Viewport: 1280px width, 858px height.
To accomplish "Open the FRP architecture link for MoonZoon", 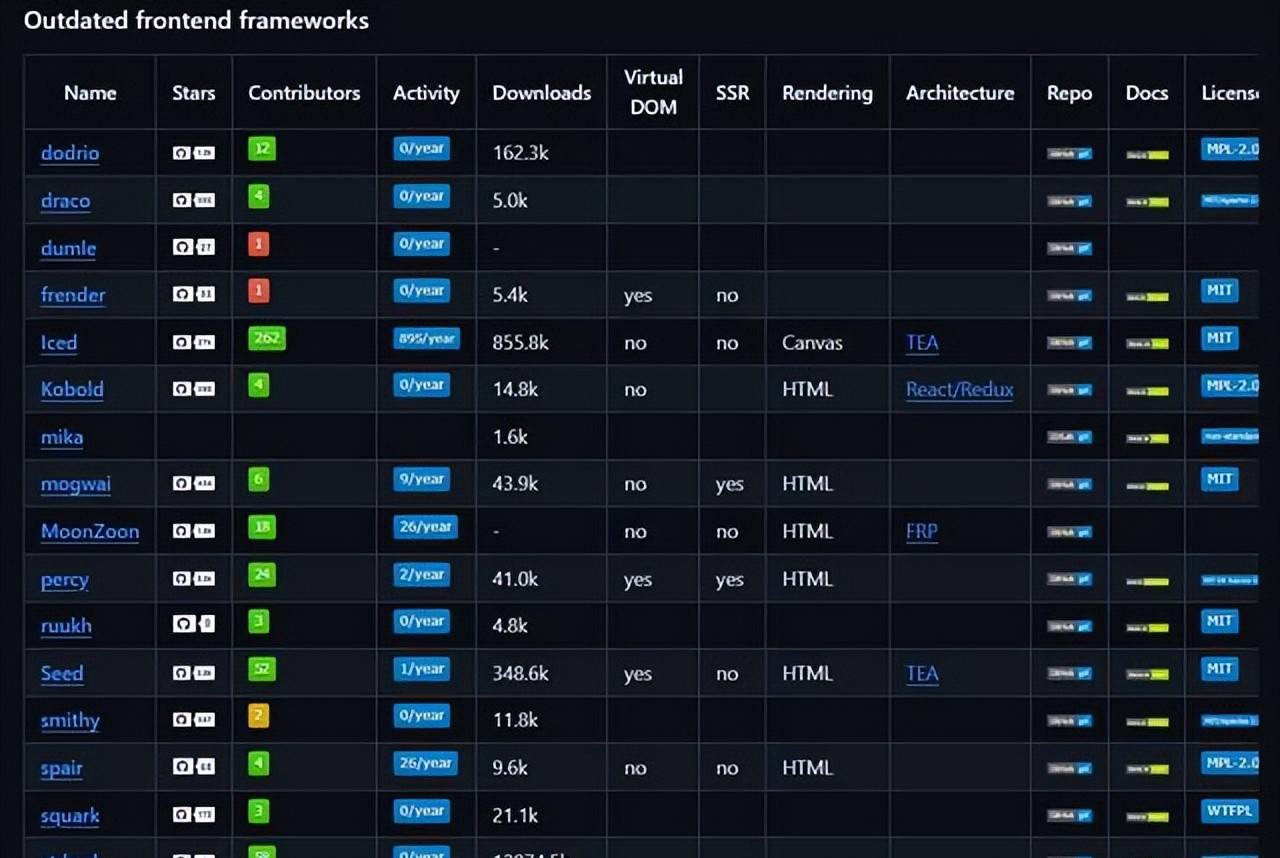I will click(x=922, y=531).
